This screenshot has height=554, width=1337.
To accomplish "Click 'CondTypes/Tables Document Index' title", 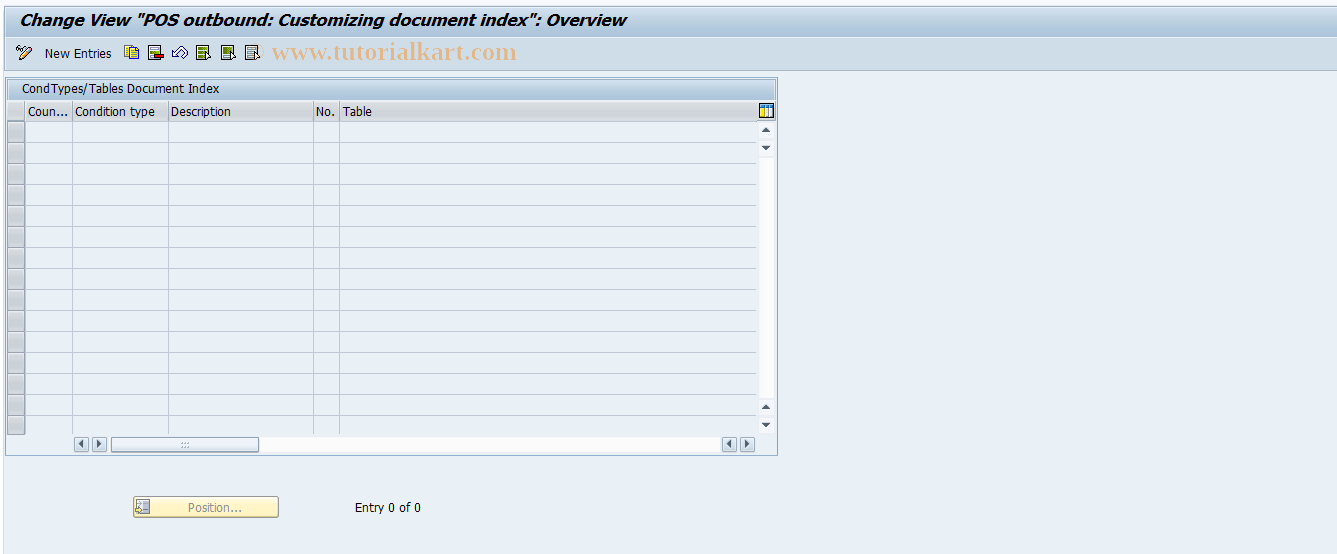I will pyautogui.click(x=120, y=89).
